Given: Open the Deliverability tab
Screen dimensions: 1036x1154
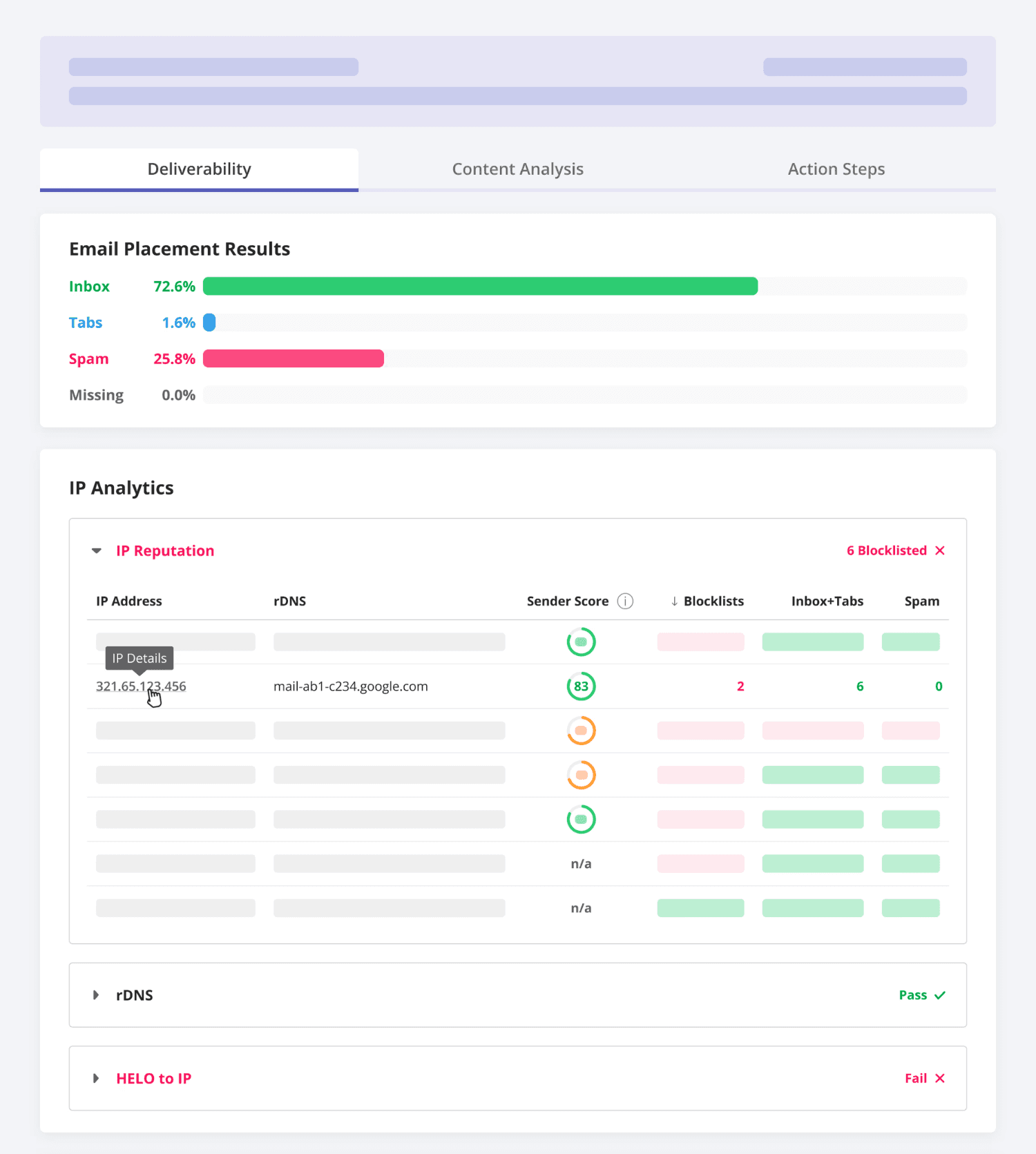Looking at the screenshot, I should click(199, 169).
